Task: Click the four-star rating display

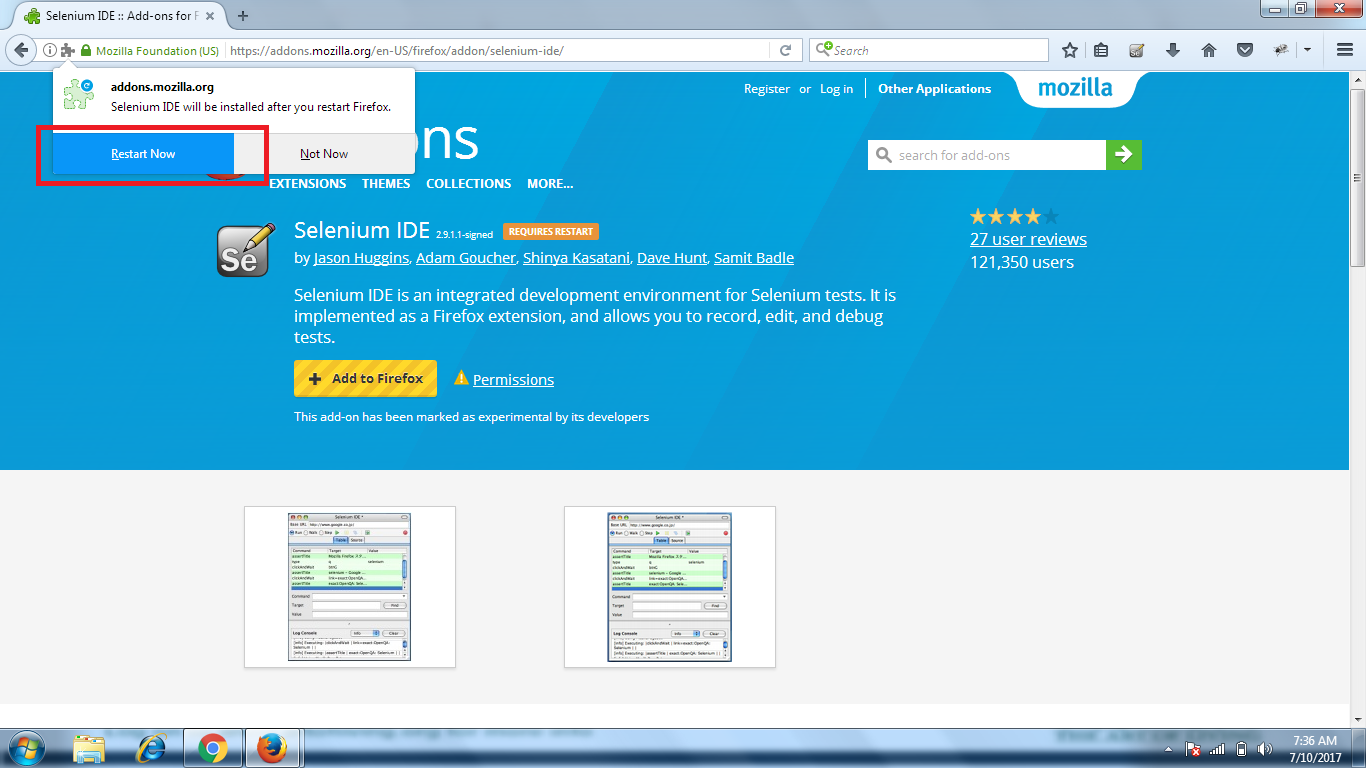Action: point(1014,216)
